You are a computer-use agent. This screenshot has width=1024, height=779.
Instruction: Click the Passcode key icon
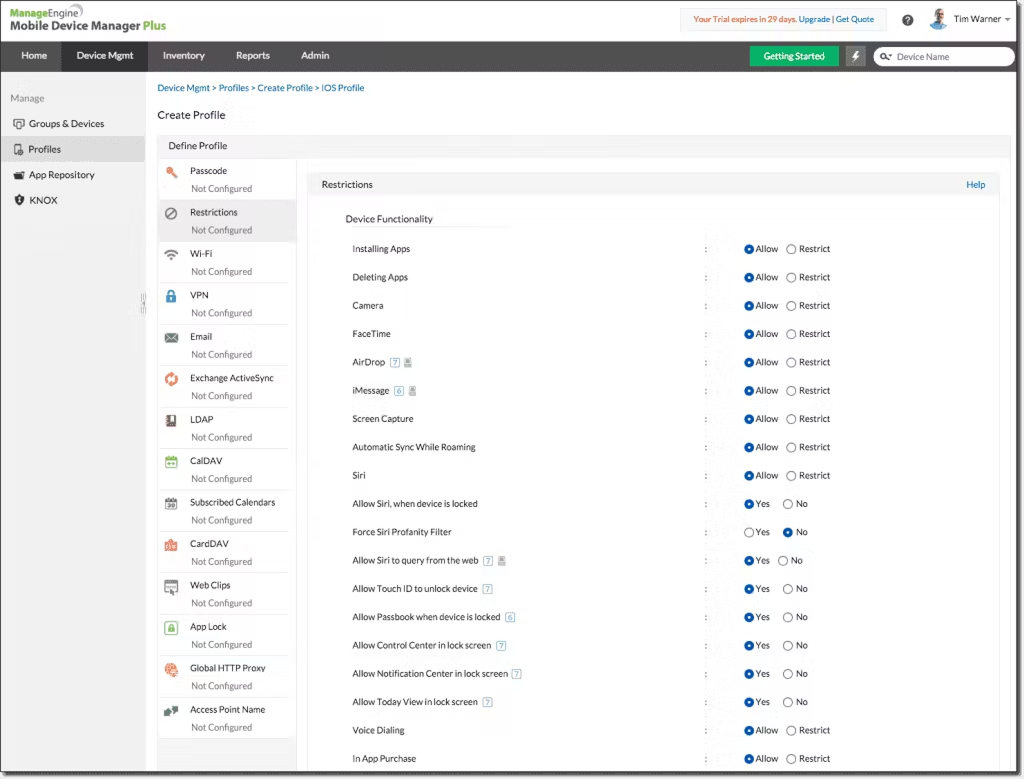171,172
